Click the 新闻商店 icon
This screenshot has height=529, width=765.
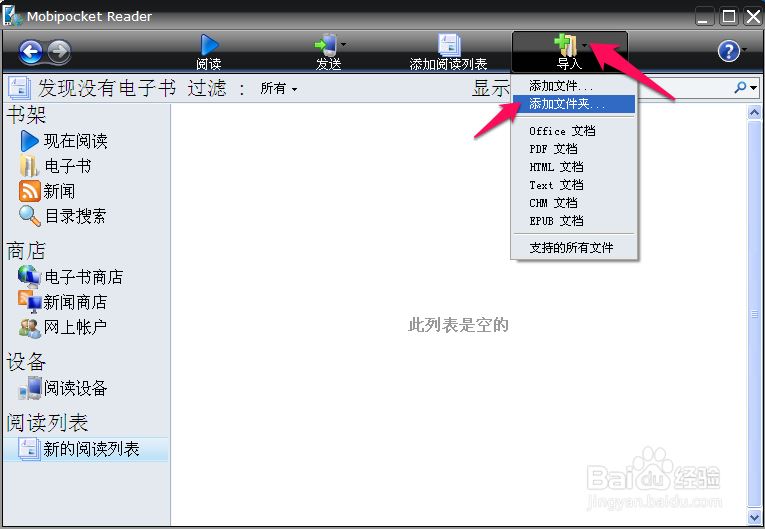29,302
